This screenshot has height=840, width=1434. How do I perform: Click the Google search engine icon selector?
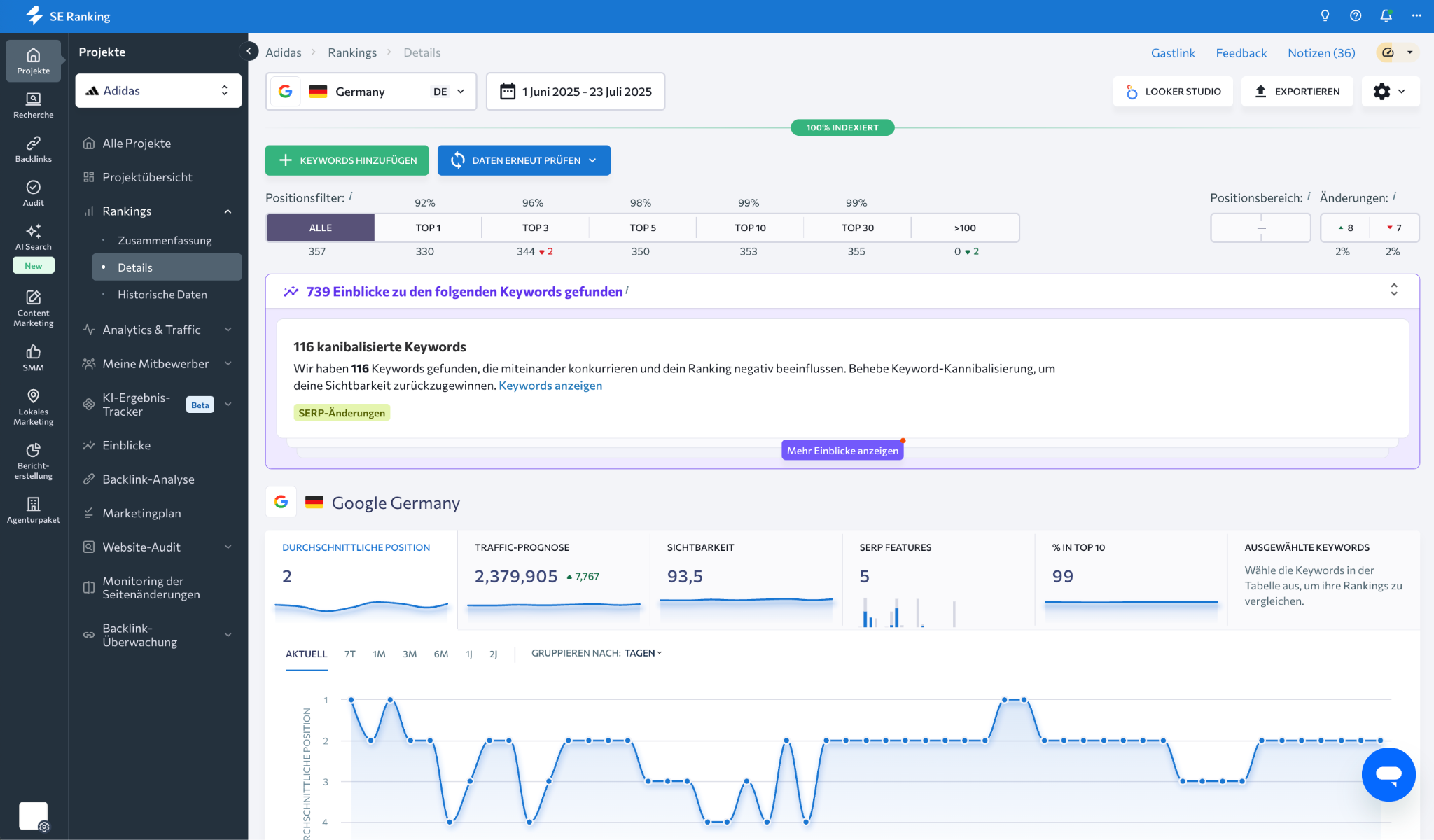coord(285,91)
